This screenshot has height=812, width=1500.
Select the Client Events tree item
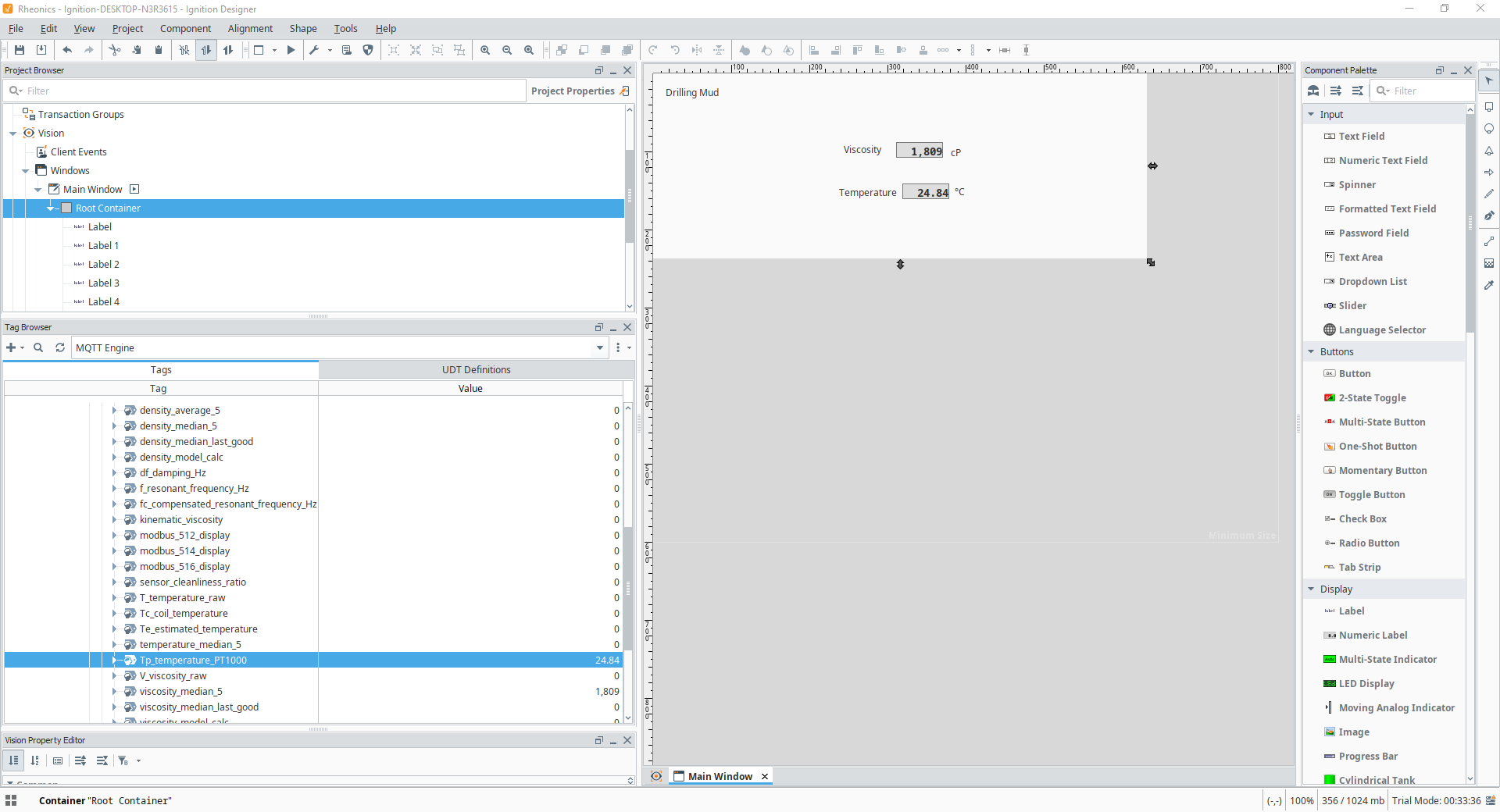coord(78,151)
